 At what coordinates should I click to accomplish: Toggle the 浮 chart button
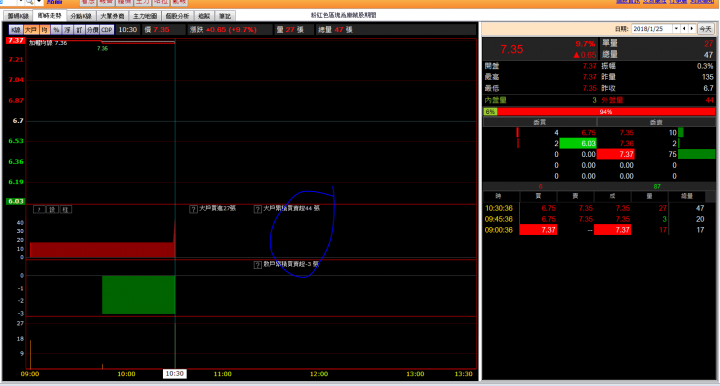(68, 30)
